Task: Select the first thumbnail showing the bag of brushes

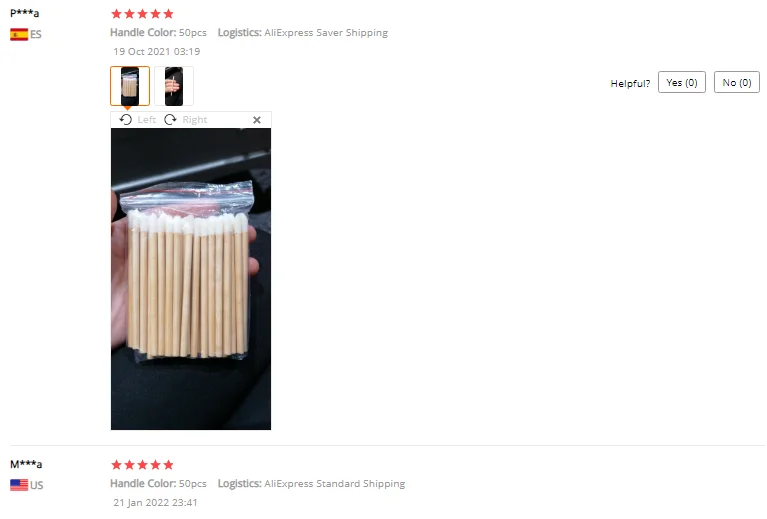Action: (x=130, y=86)
